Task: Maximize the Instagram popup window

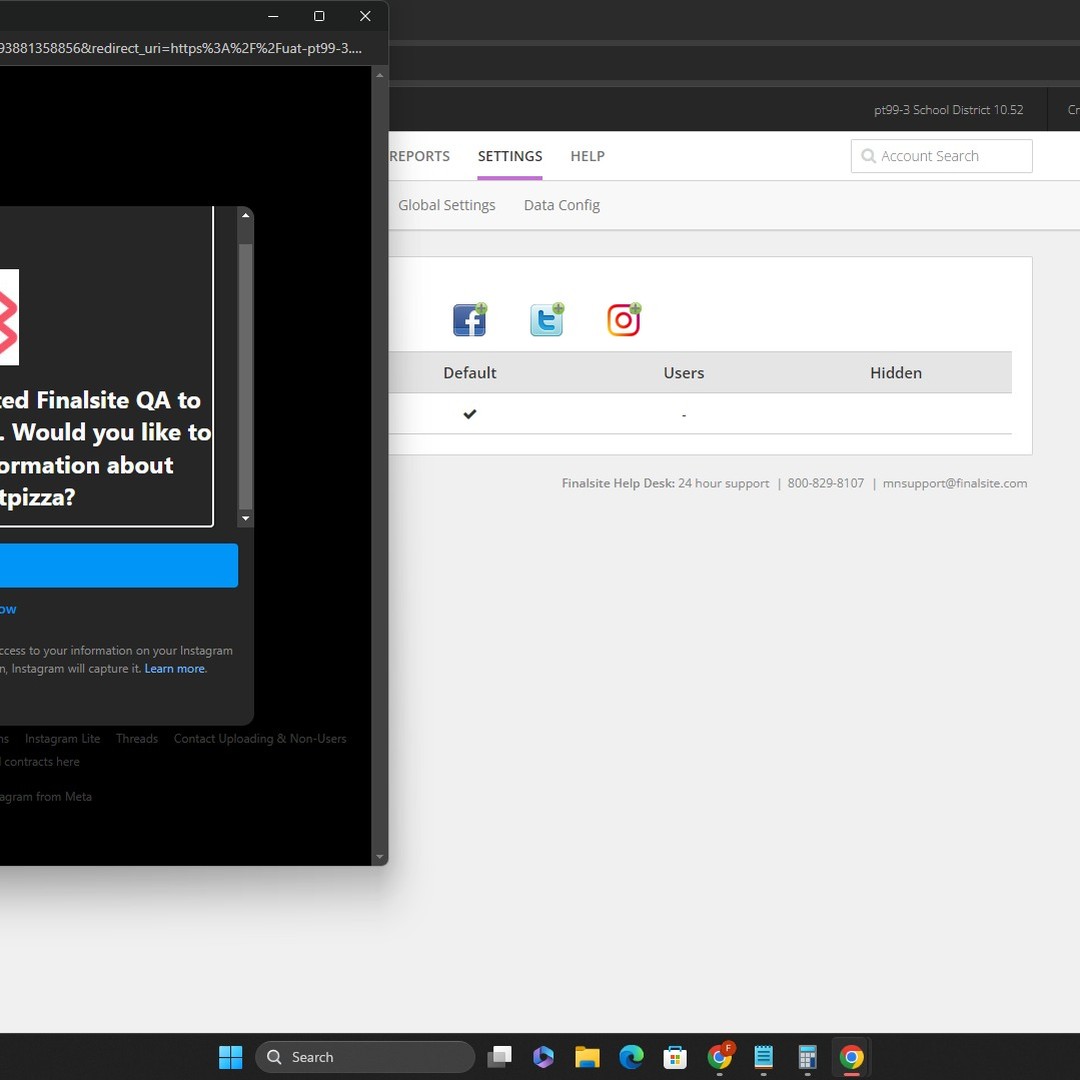Action: pyautogui.click(x=319, y=16)
